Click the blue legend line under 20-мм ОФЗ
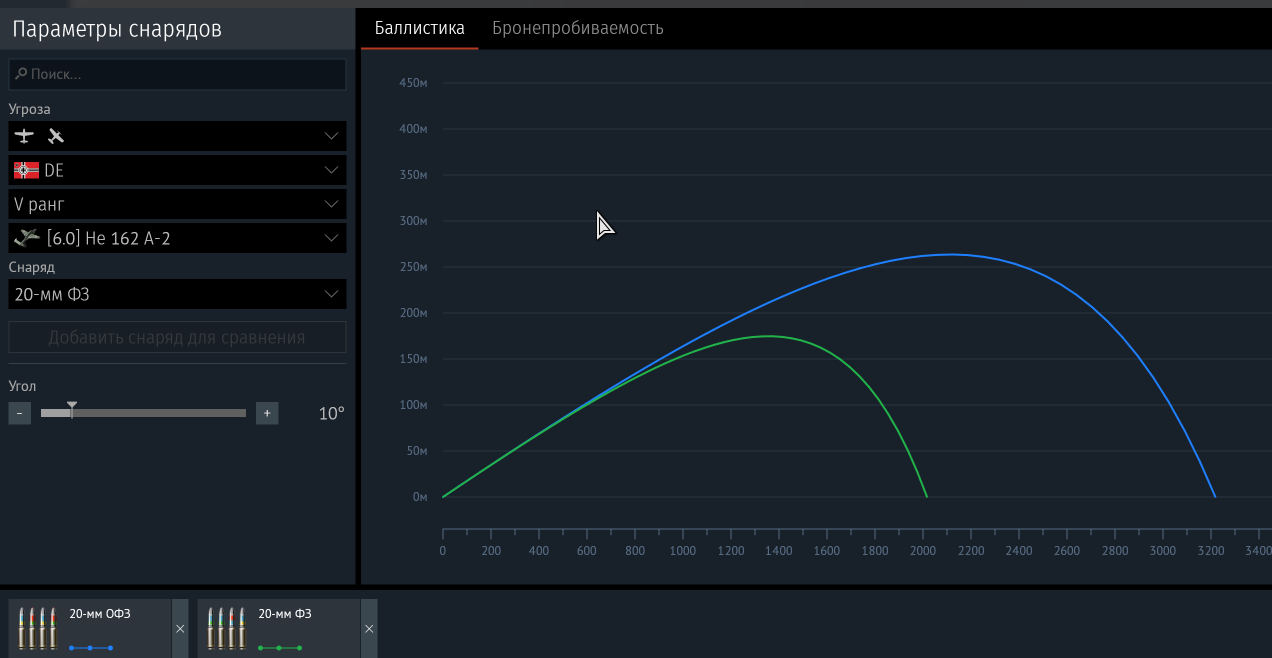The image size is (1272, 658). [91, 648]
